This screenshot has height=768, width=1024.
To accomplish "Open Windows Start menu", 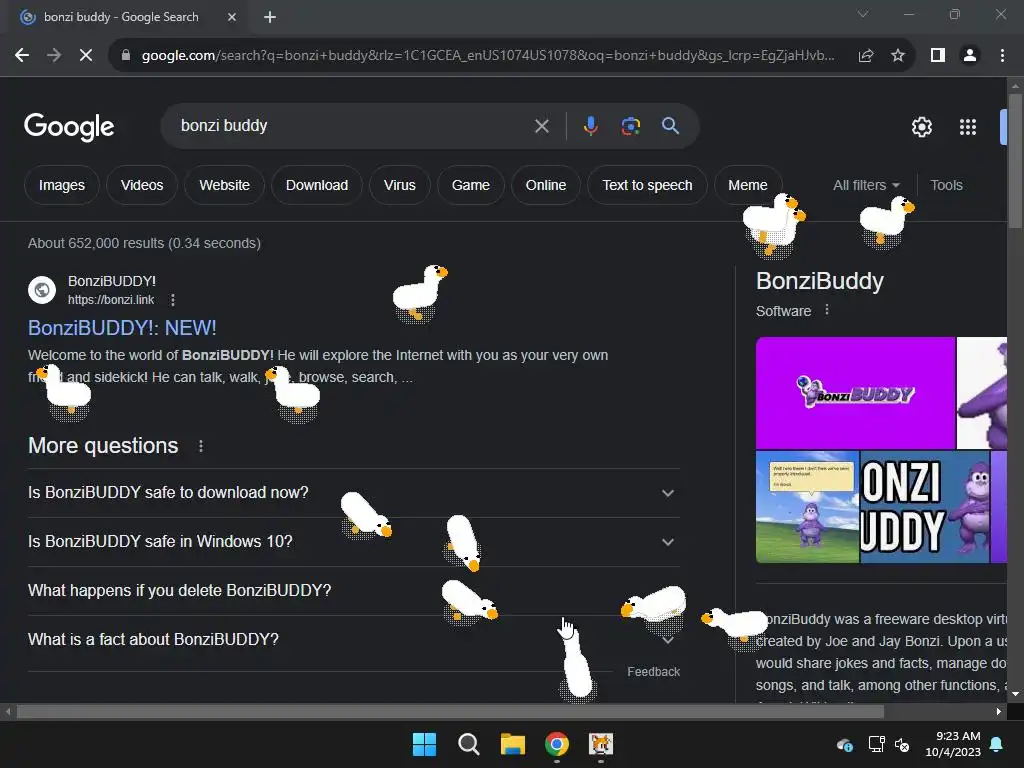I will point(424,744).
